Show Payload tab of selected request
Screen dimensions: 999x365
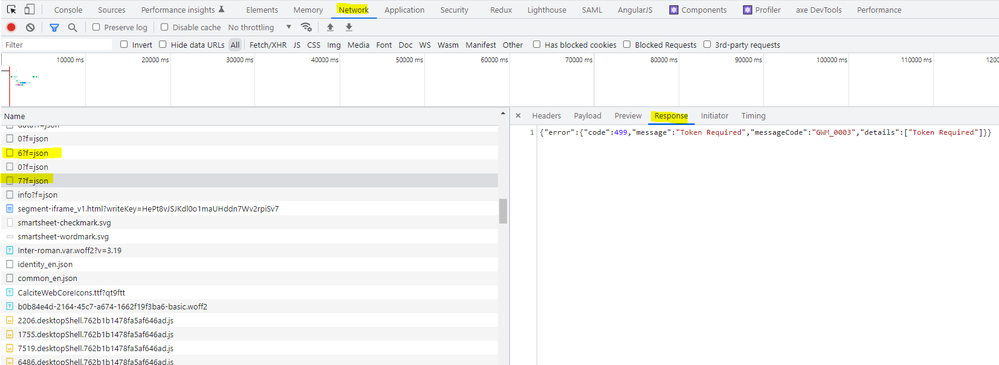pos(587,116)
